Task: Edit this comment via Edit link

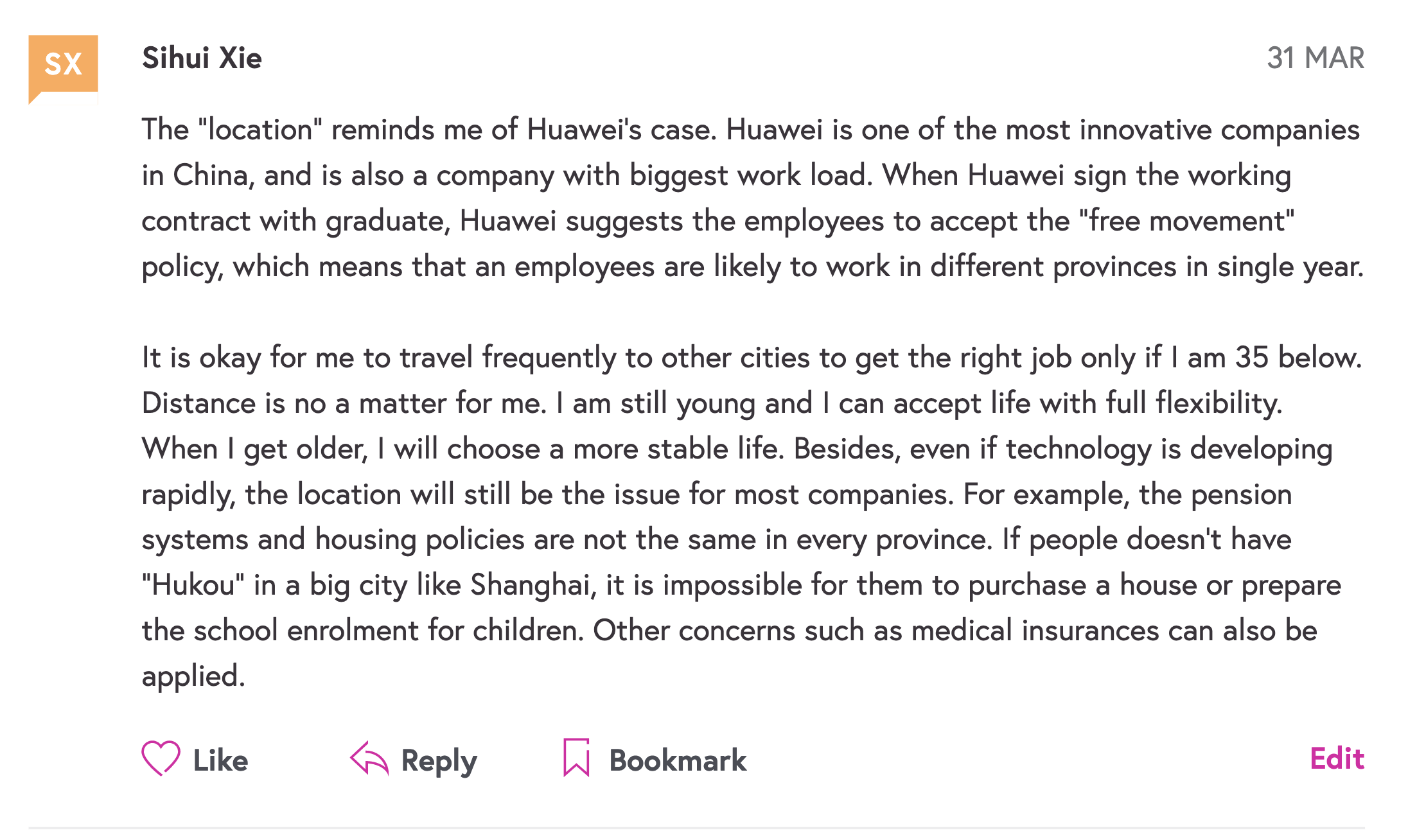Action: tap(1337, 758)
